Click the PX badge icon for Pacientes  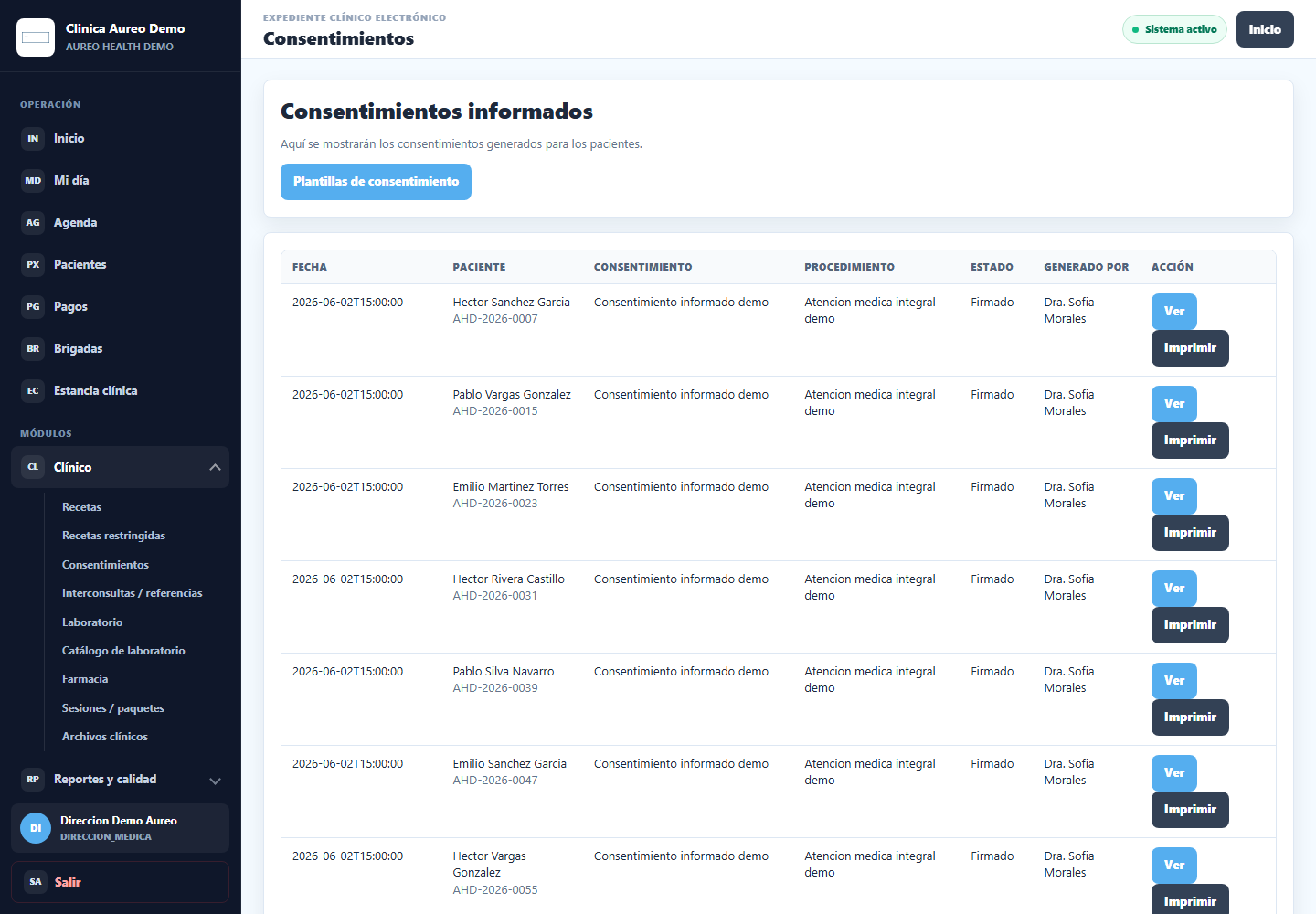click(x=33, y=265)
